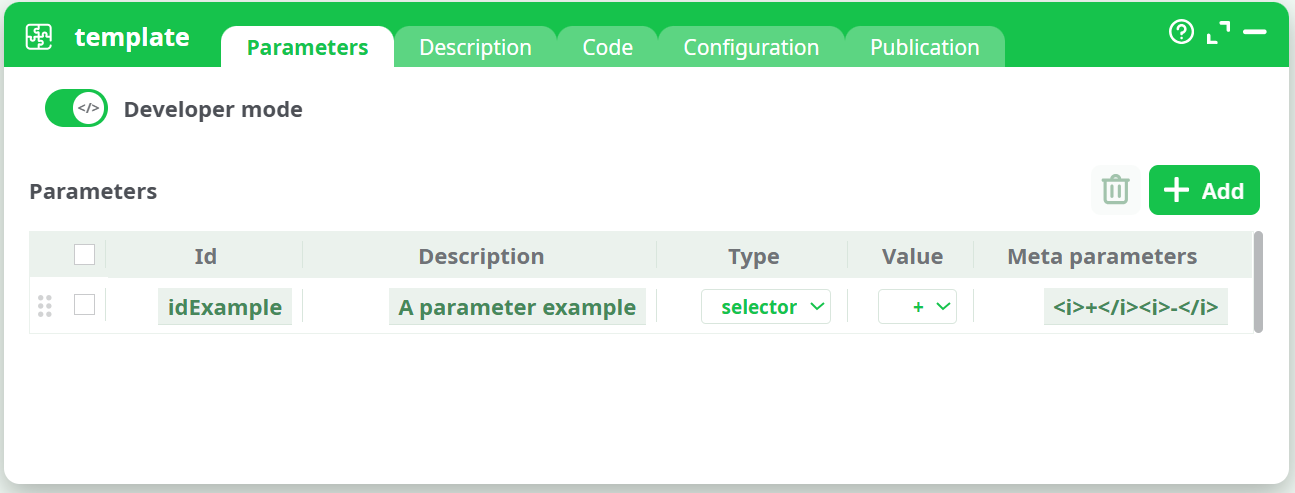Tick the idExample row checkbox
The width and height of the screenshot is (1295, 493).
[x=85, y=305]
